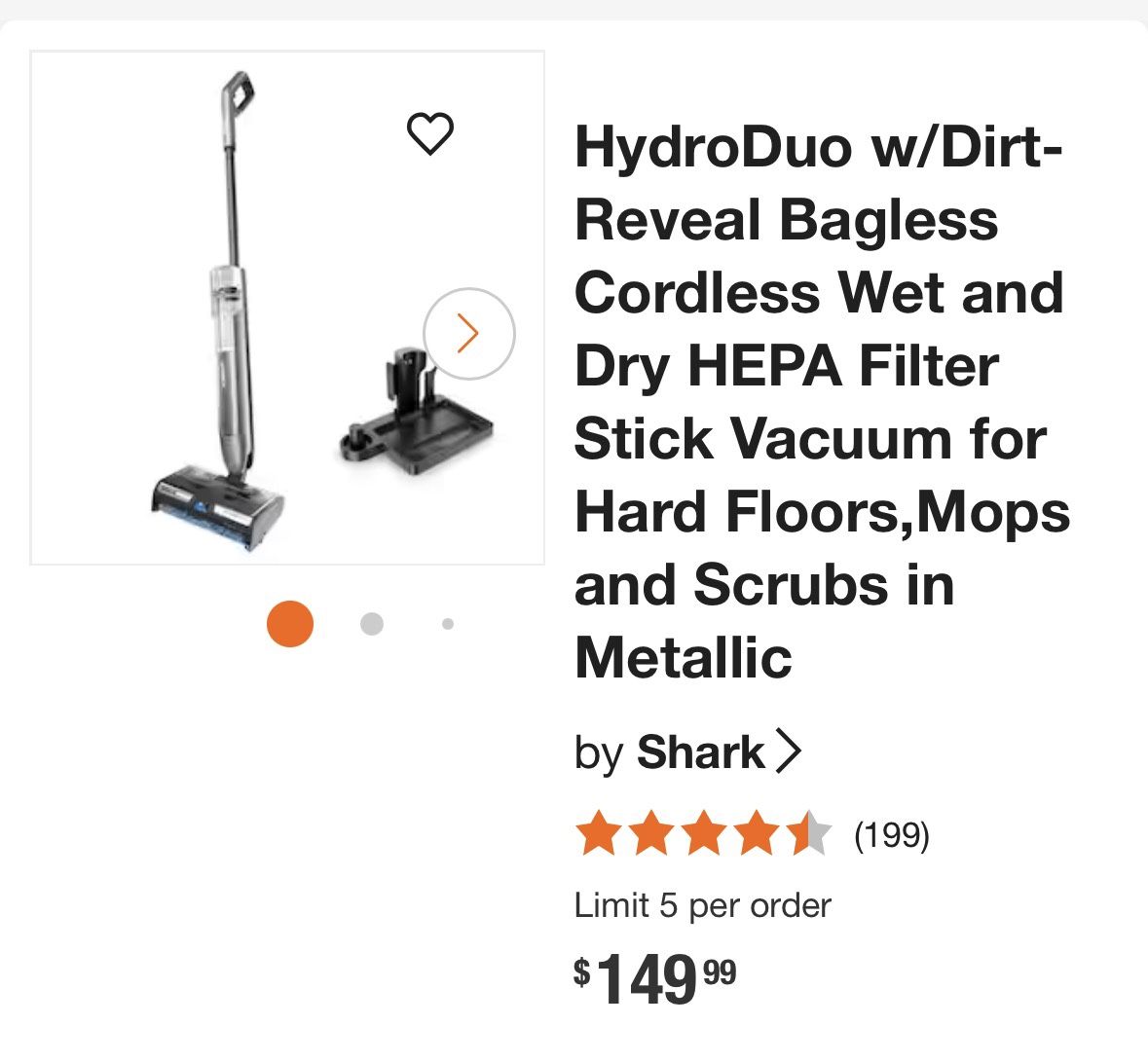The width and height of the screenshot is (1148, 1062).
Task: Open the HydroDuo product title
Action: (x=822, y=403)
